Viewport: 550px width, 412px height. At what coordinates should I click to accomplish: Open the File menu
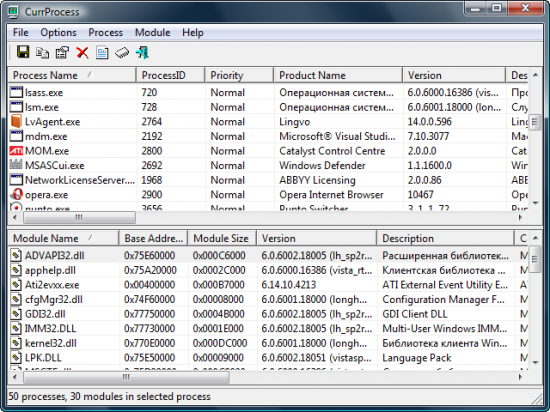[x=21, y=33]
